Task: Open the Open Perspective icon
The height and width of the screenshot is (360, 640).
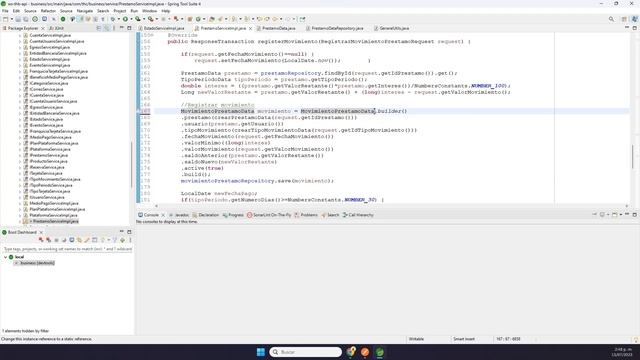Action: click(624, 19)
